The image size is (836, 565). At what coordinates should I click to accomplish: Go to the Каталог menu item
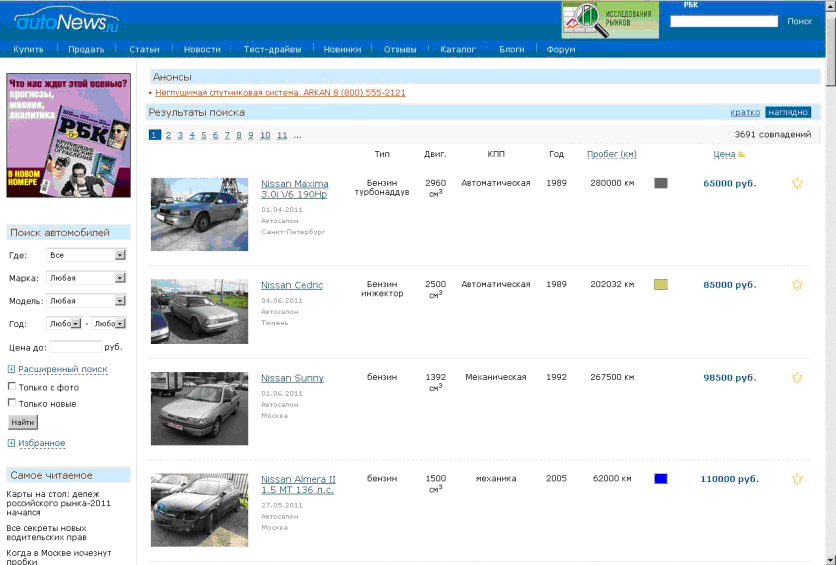(x=458, y=49)
